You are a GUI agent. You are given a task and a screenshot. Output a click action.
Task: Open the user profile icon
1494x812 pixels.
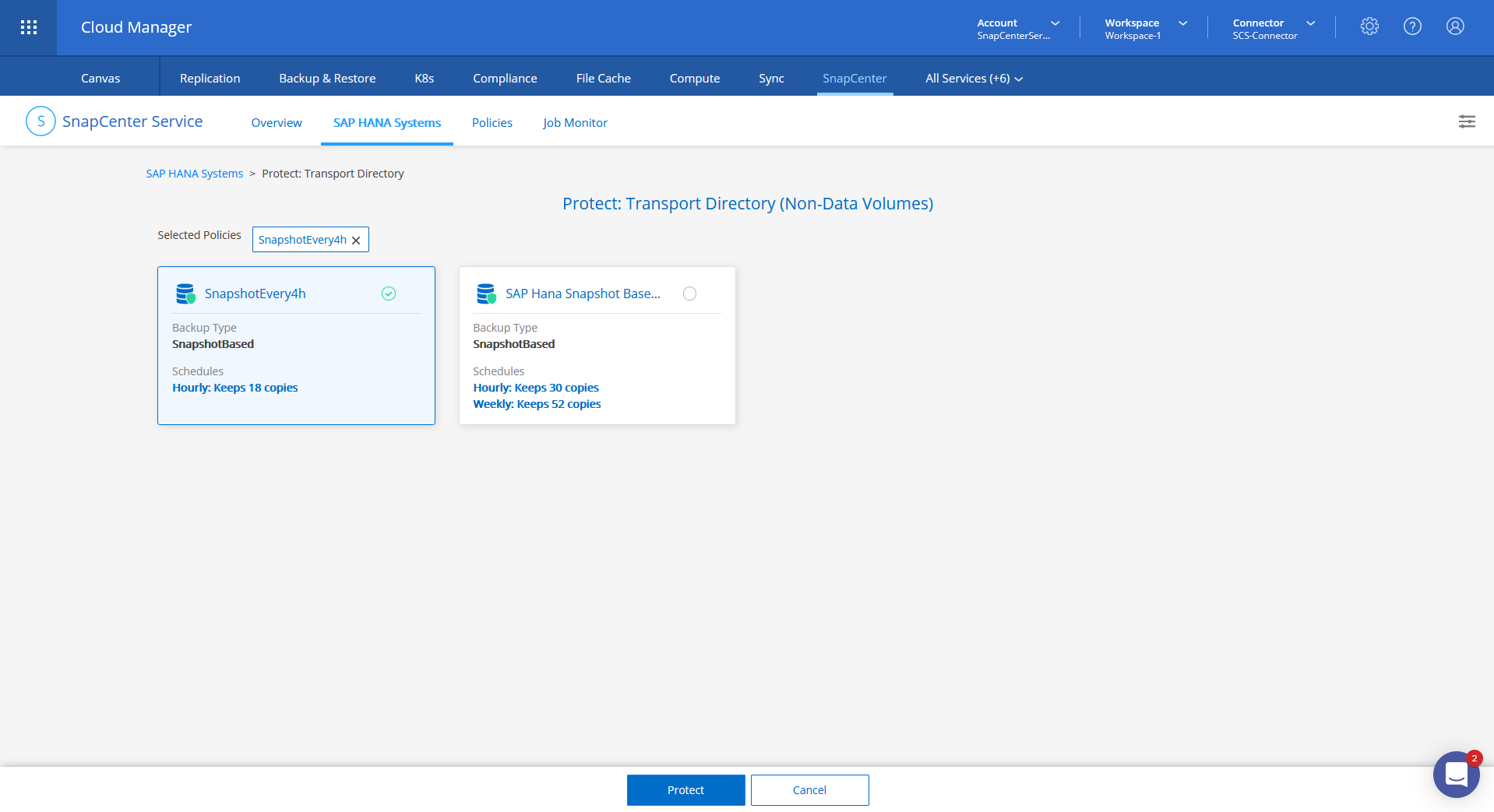[1455, 26]
